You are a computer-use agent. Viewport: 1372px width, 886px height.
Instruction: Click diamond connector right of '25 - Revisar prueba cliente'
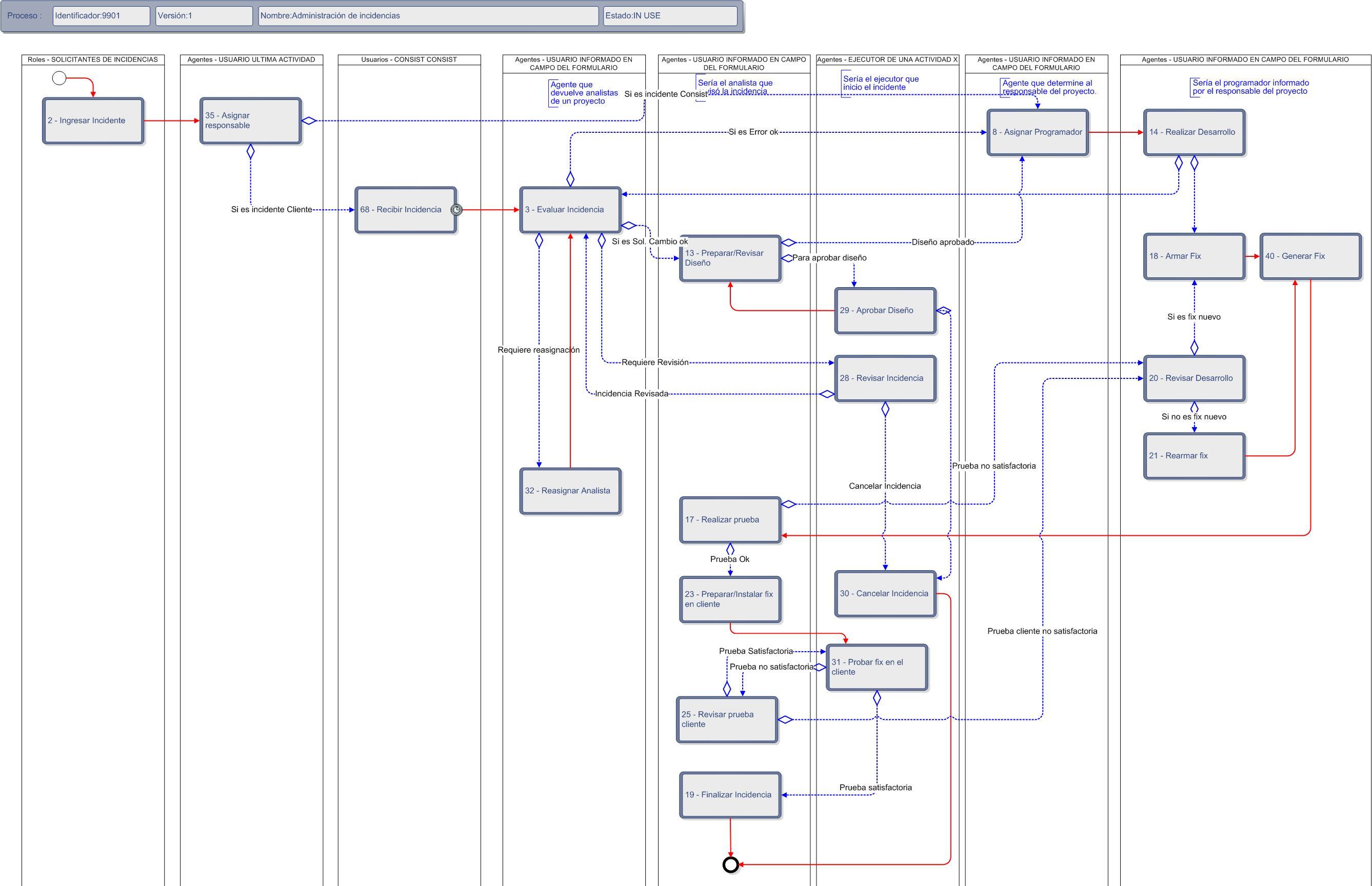pyautogui.click(x=786, y=720)
